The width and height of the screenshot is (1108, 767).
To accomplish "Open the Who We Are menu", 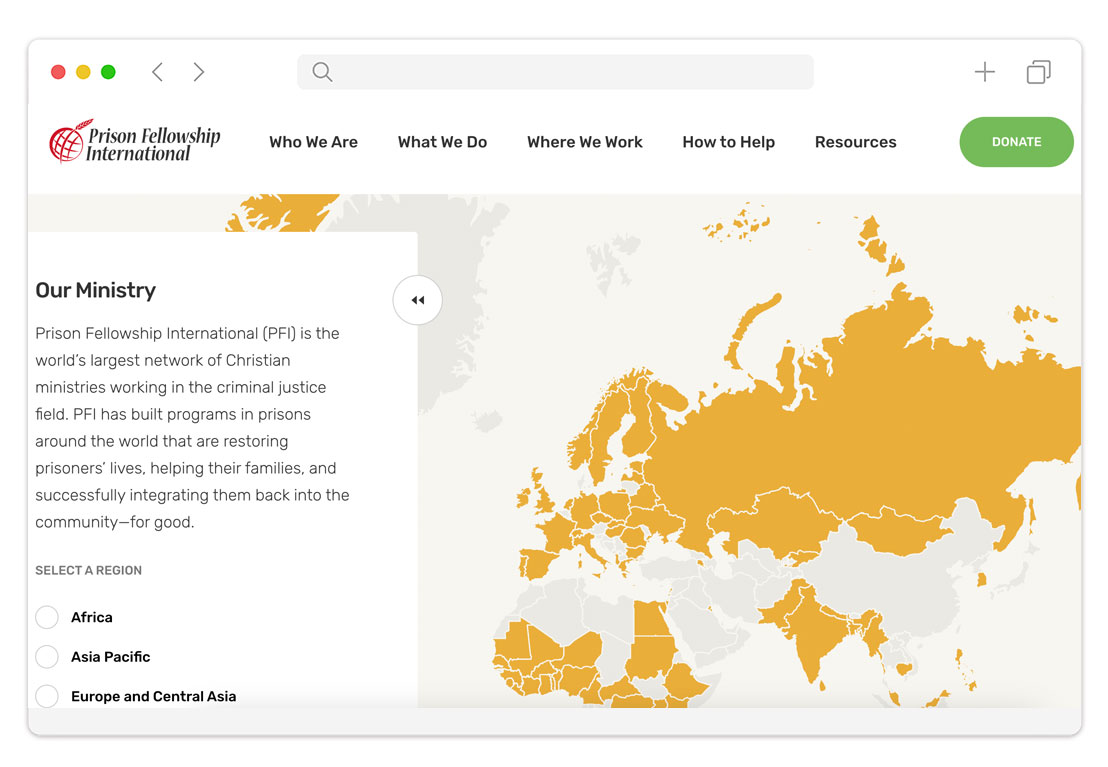I will pos(313,142).
